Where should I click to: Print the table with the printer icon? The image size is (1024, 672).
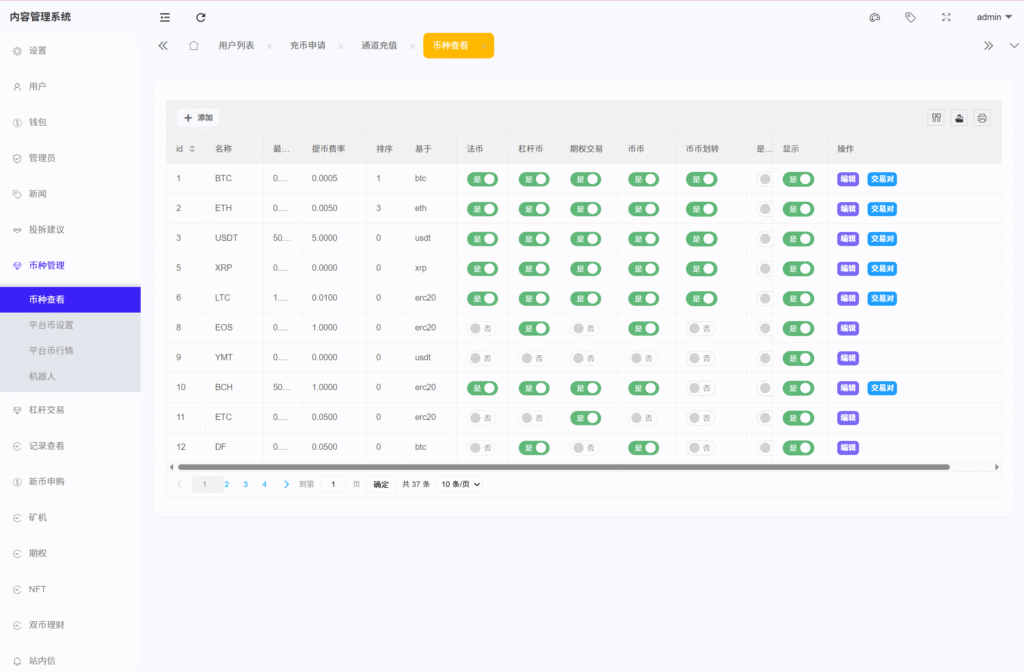(x=982, y=118)
